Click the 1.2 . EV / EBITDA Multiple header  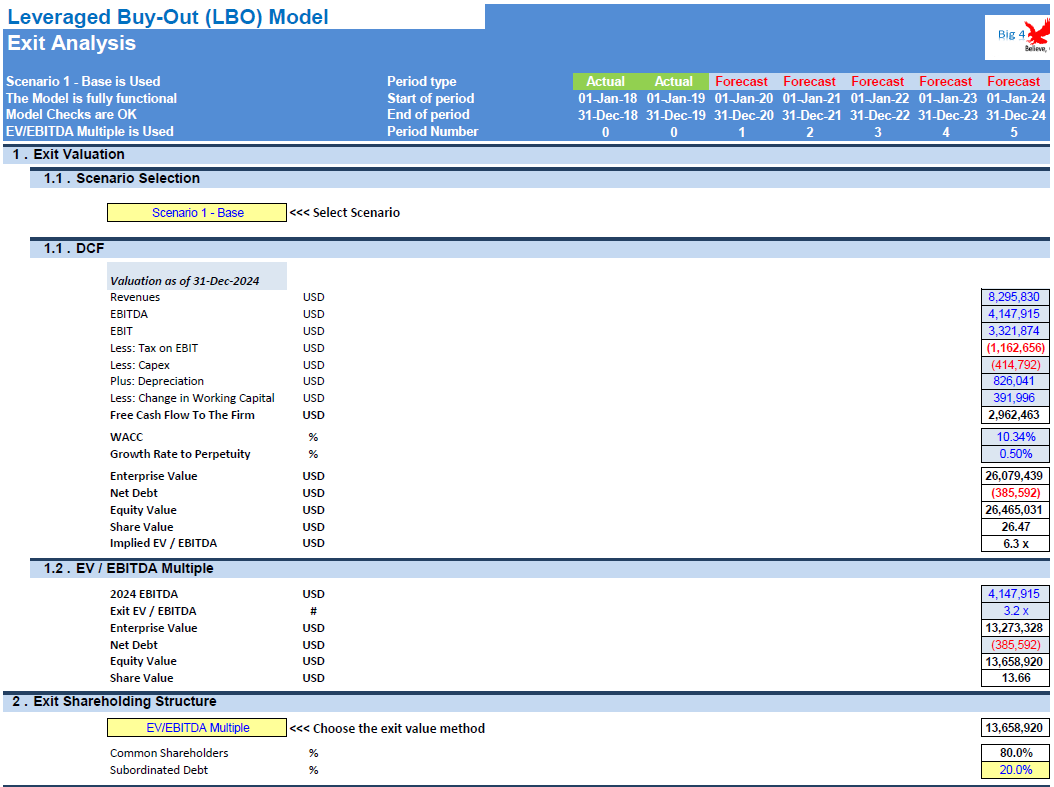pos(540,569)
